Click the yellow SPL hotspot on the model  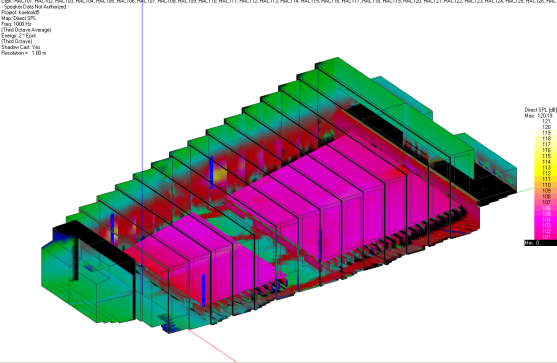coord(220,174)
